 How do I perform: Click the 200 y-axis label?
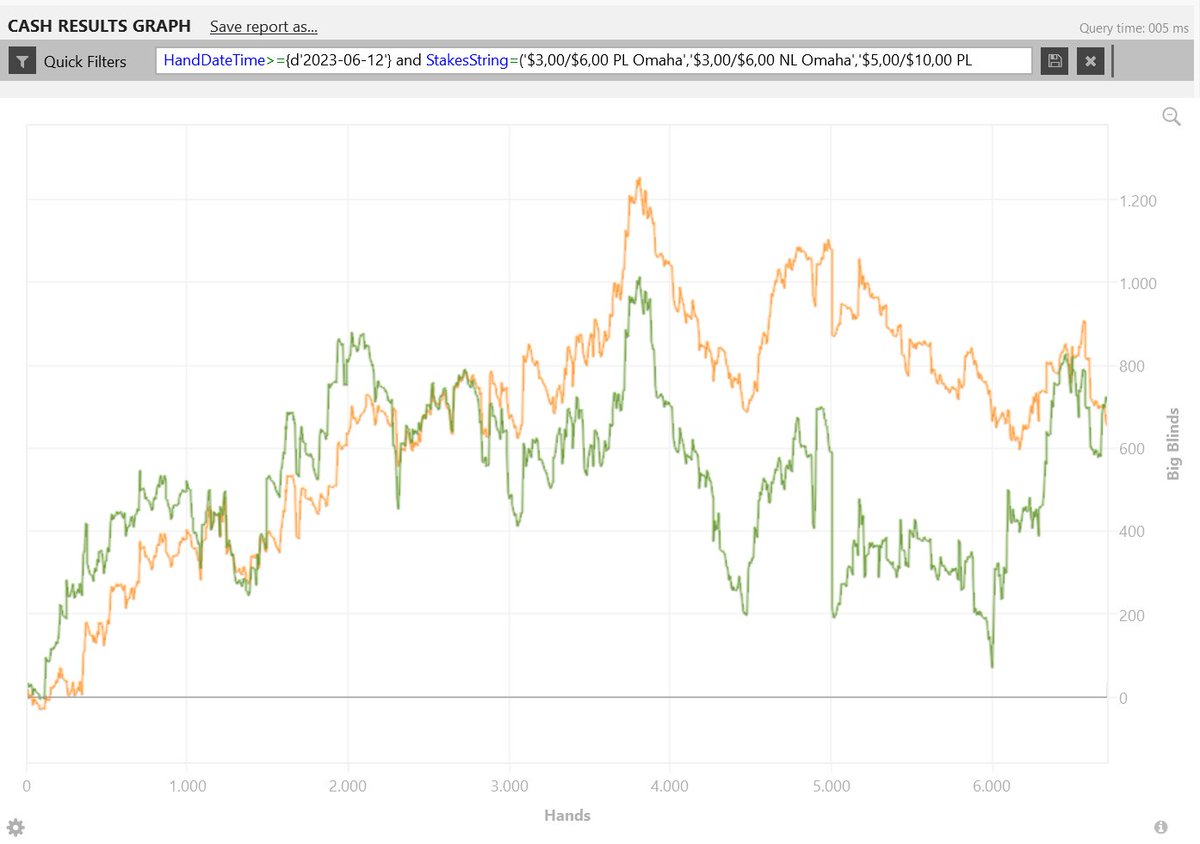click(x=1132, y=615)
